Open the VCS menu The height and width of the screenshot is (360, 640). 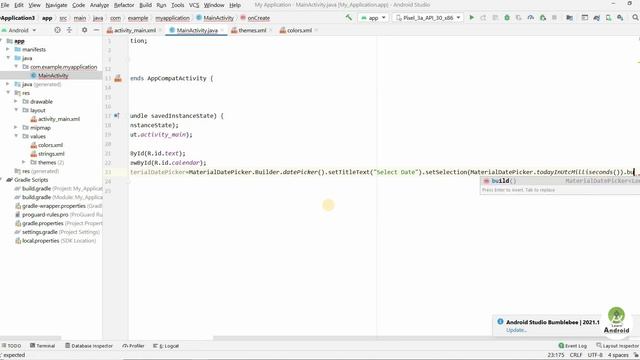point(194,5)
